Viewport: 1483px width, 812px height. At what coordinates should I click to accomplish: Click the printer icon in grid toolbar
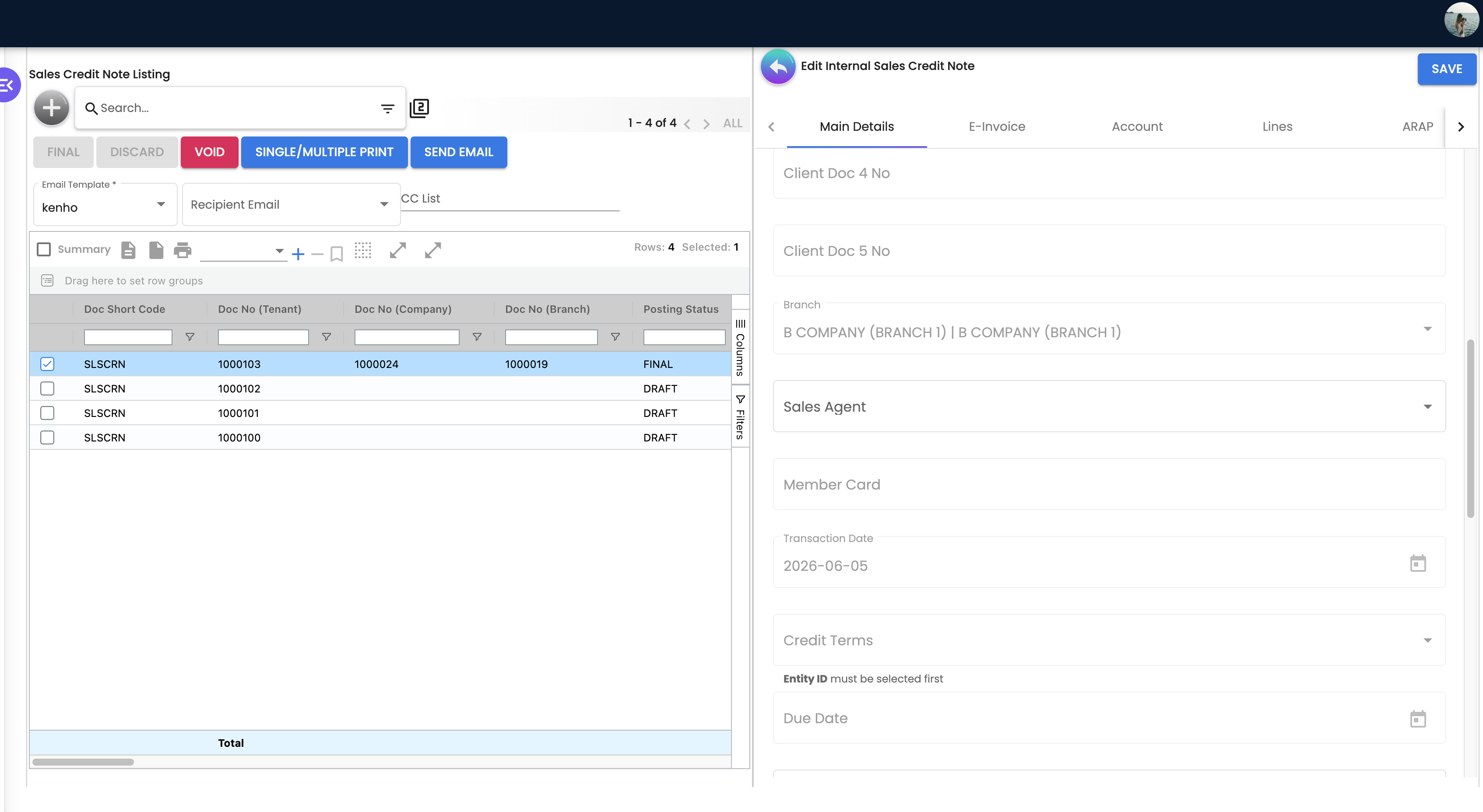(183, 250)
